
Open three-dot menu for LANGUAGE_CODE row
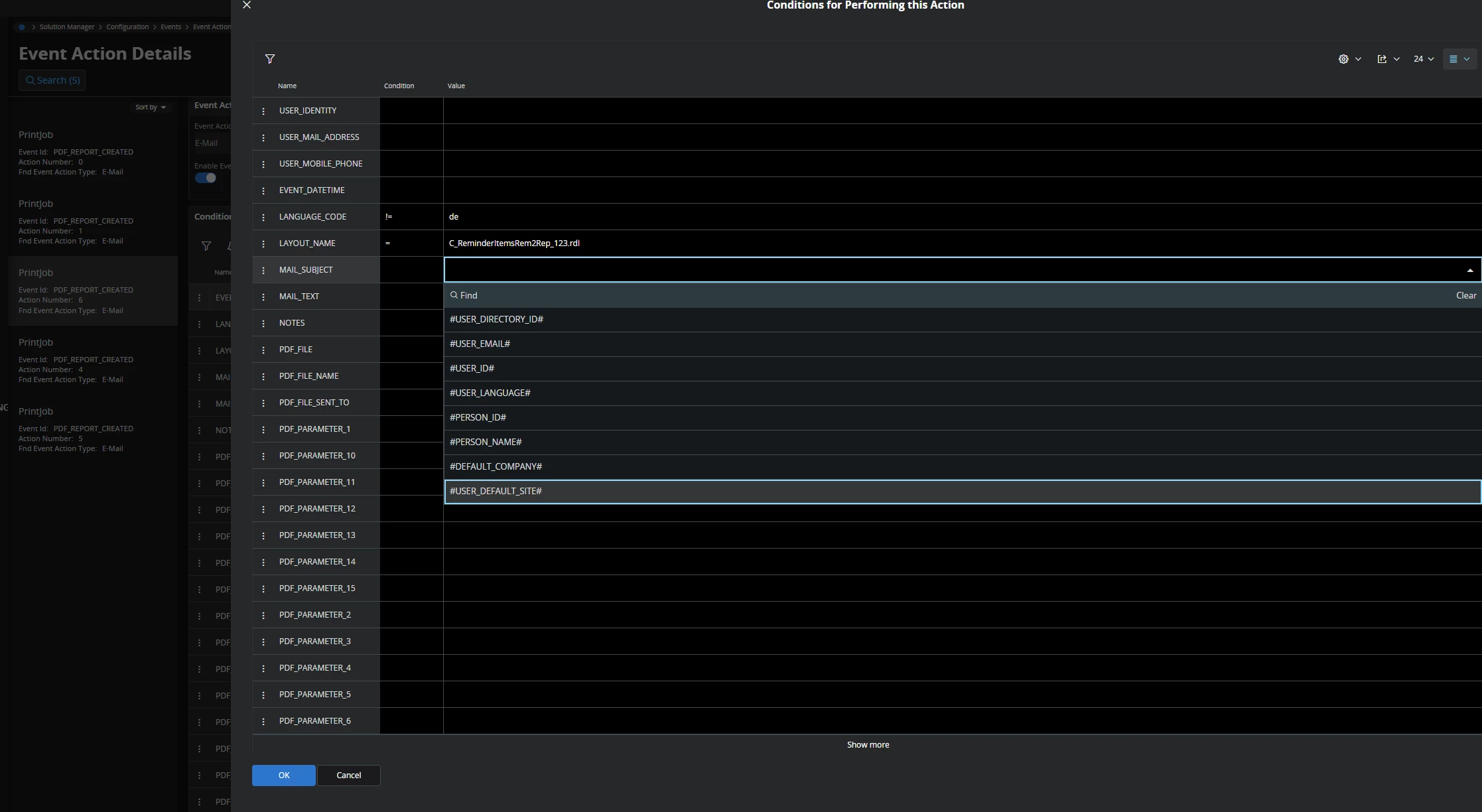263,217
